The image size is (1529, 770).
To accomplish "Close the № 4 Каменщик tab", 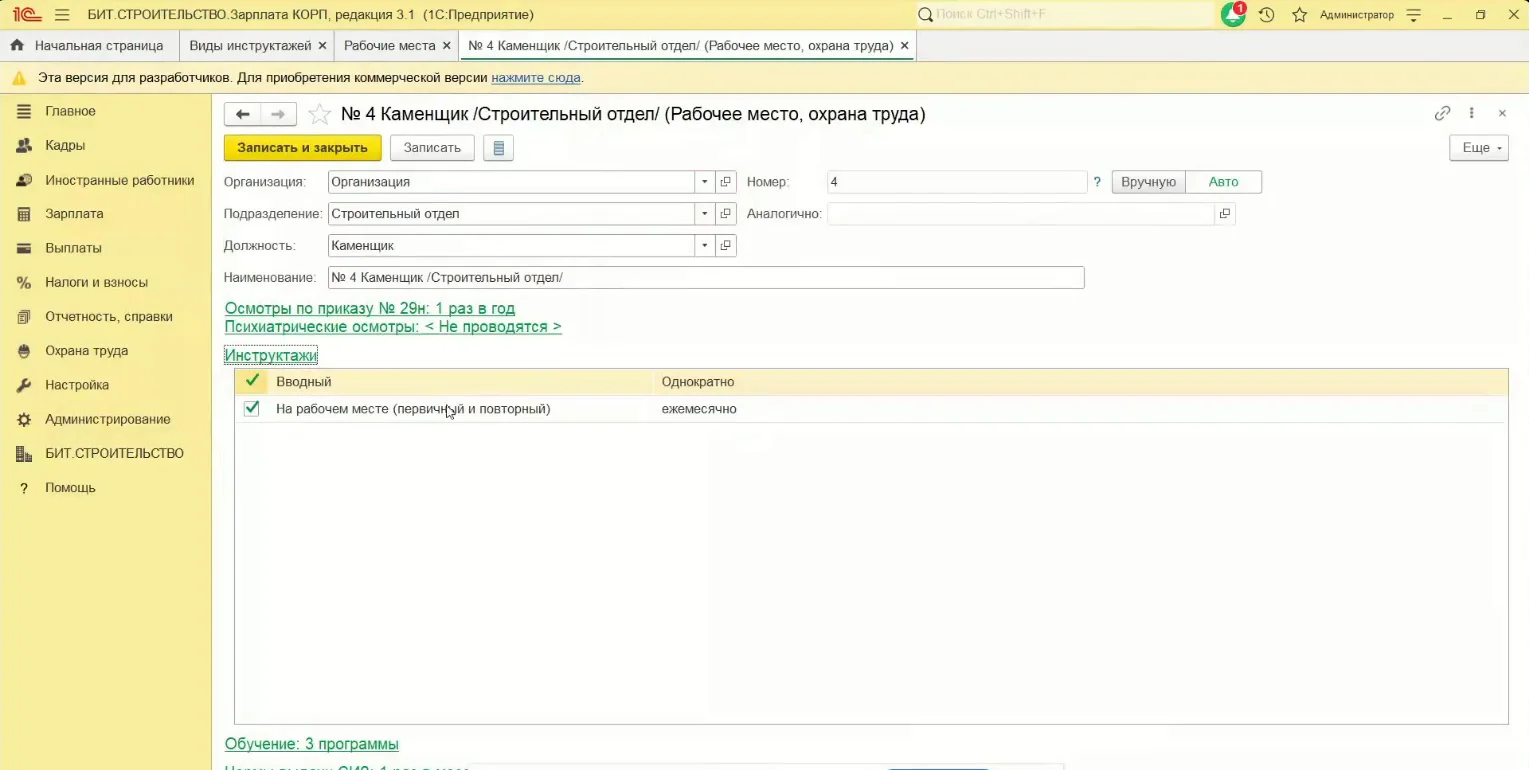I will [905, 46].
